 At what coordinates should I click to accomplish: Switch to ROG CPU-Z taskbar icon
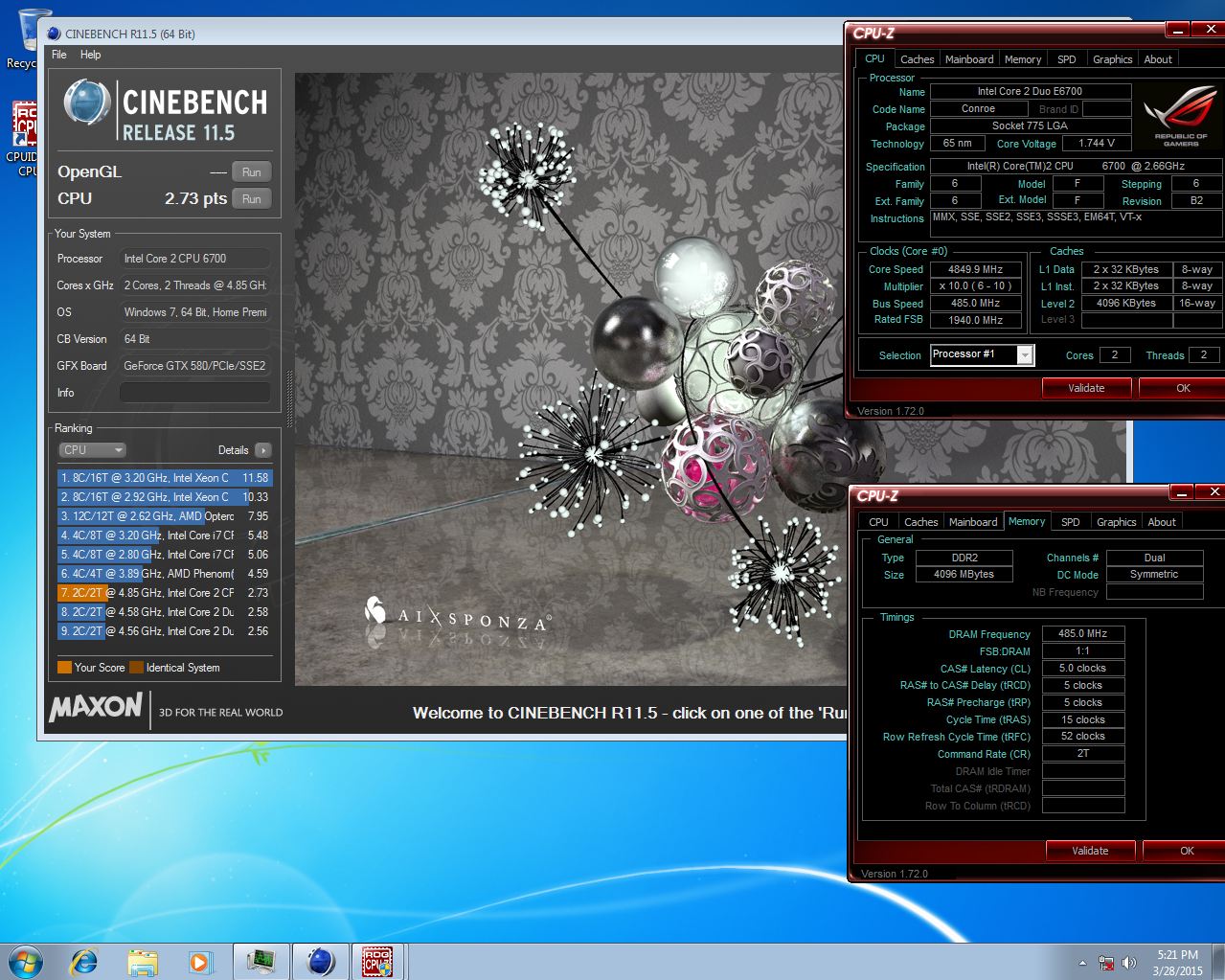[377, 961]
